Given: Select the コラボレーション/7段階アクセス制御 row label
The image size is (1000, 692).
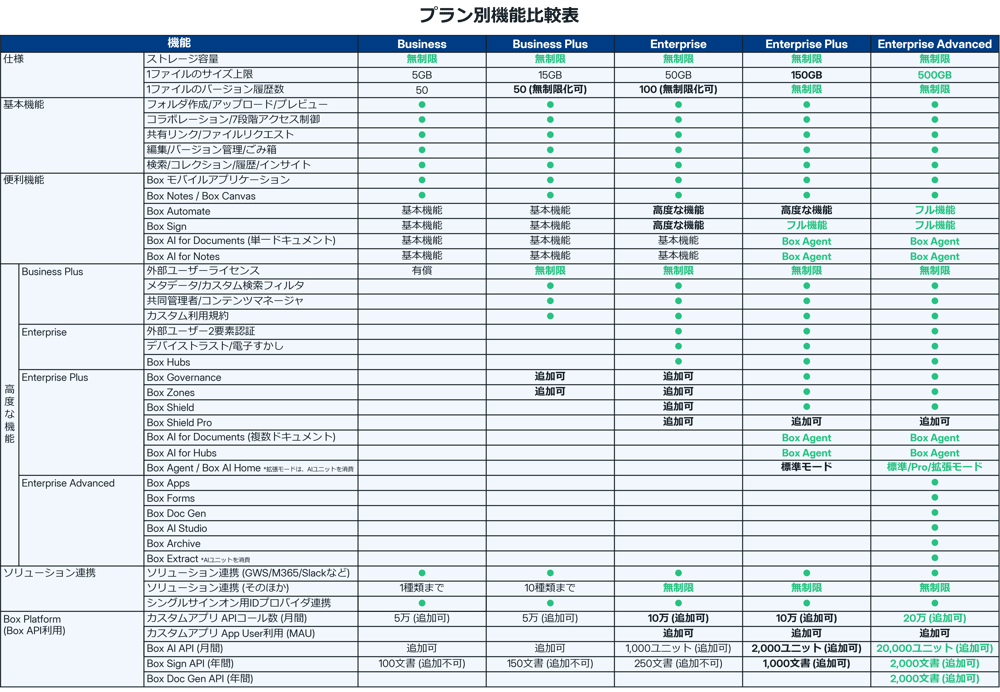Looking at the screenshot, I should pyautogui.click(x=233, y=119).
